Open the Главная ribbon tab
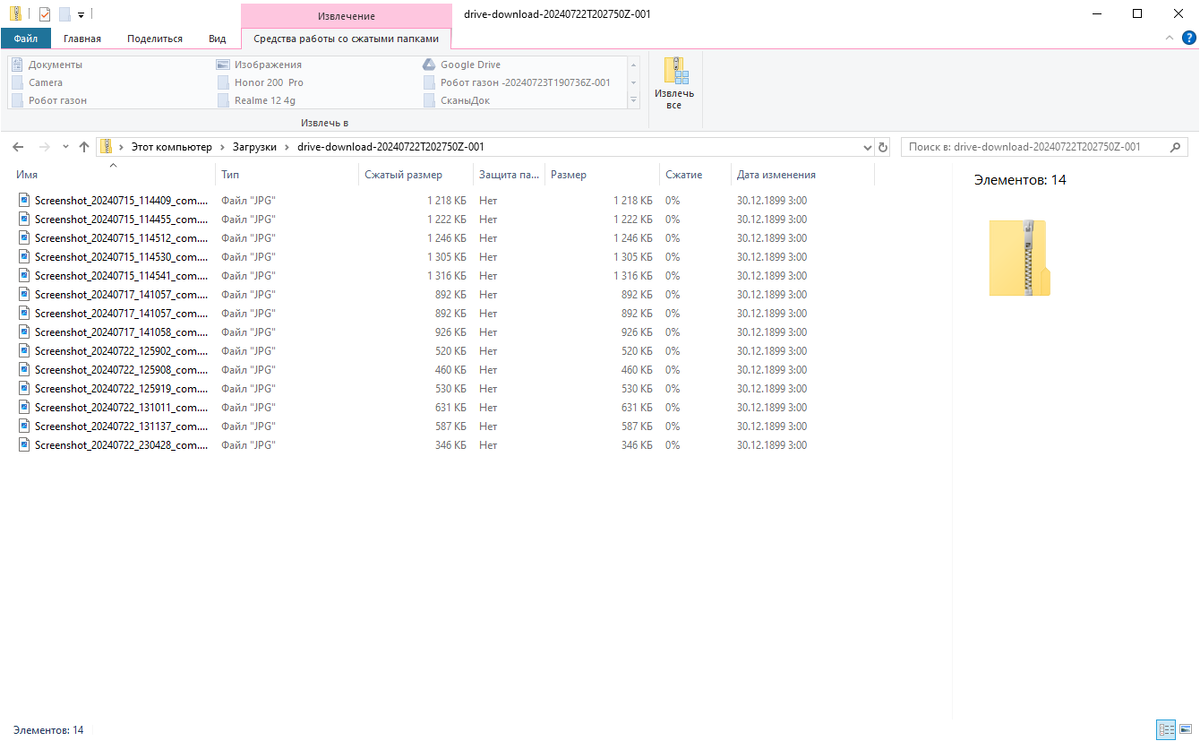This screenshot has height=741, width=1200. [82, 38]
